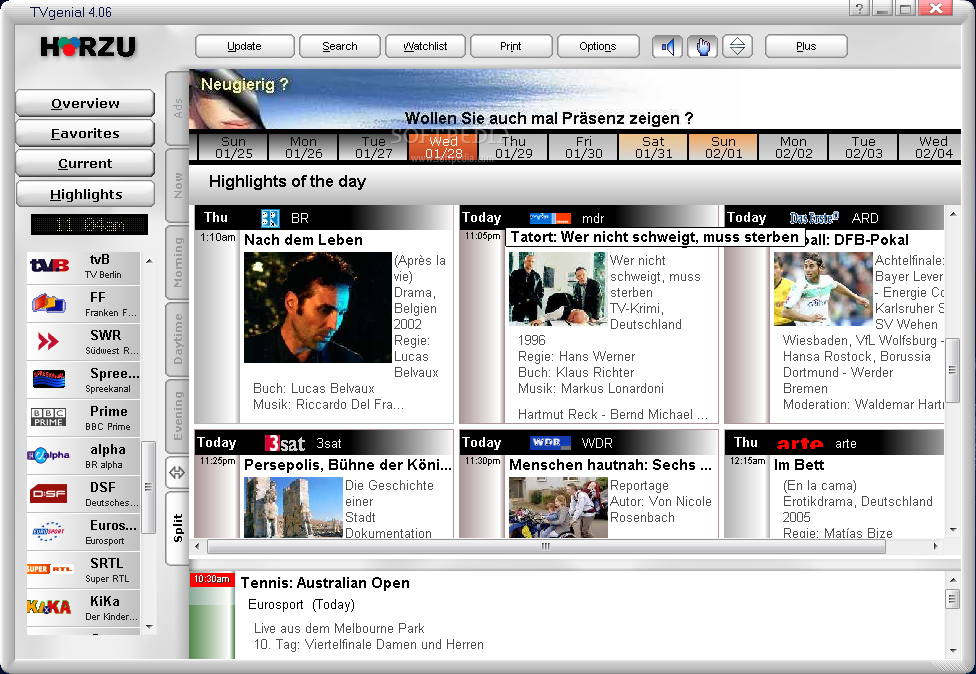Select day Sat 01/31
This screenshot has height=674, width=976.
654,148
